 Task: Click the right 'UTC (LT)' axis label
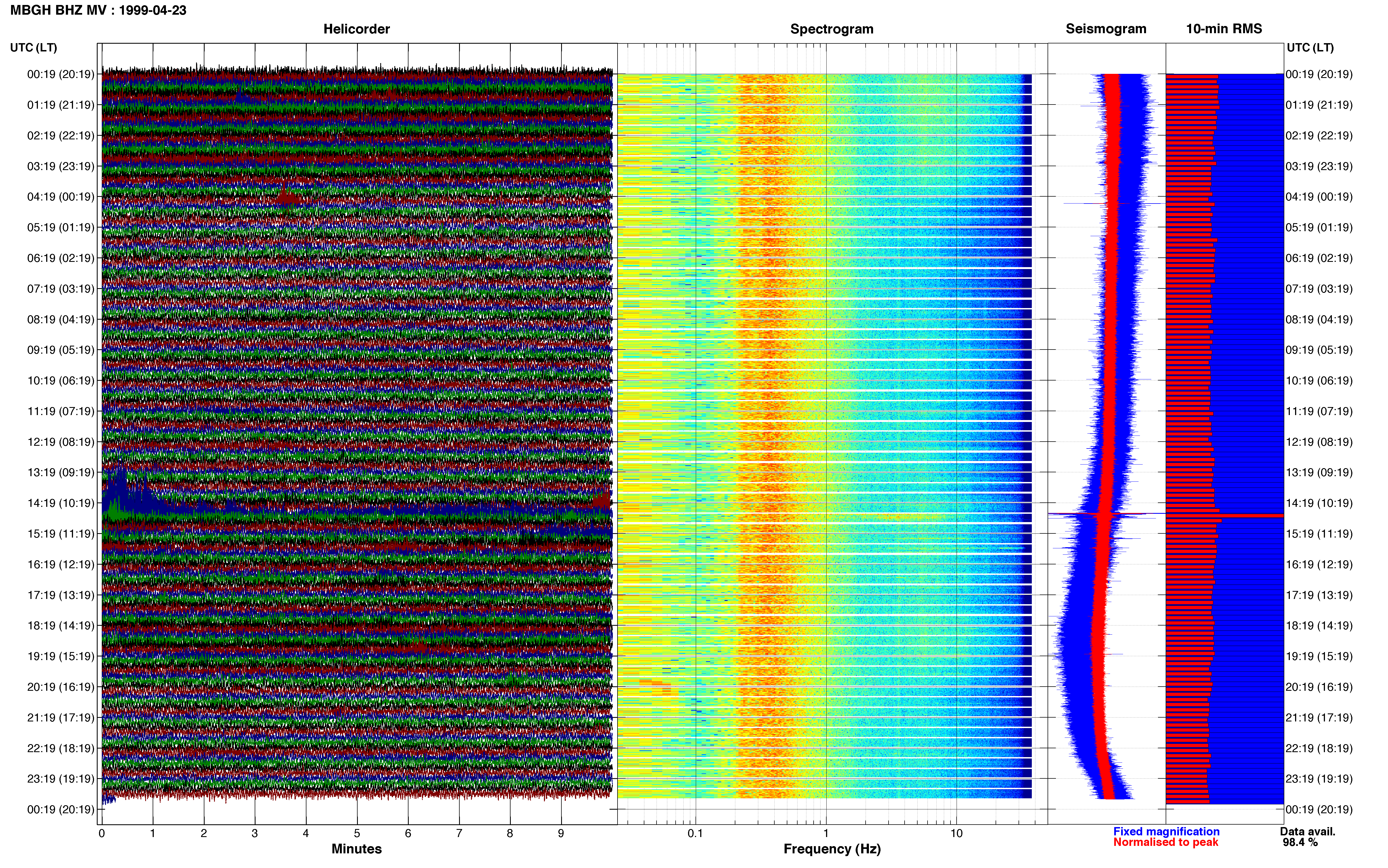tap(1310, 48)
